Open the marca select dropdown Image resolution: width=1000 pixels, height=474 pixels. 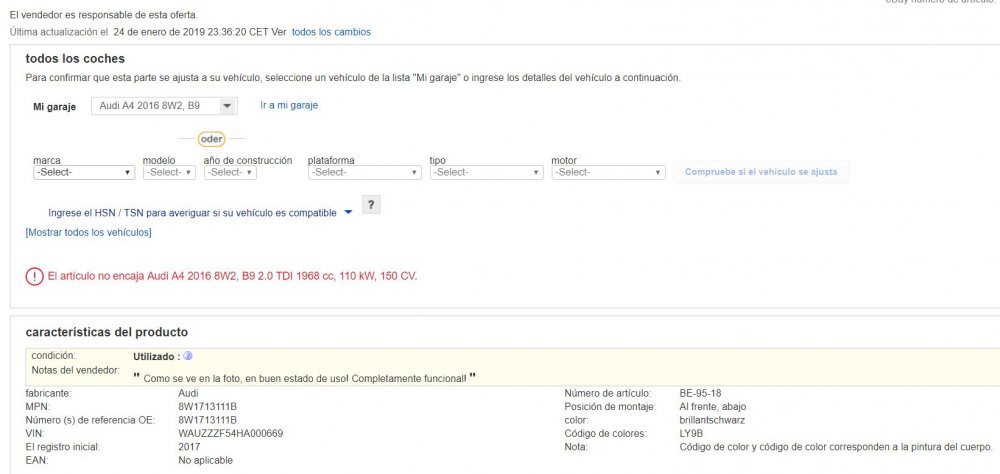84,172
